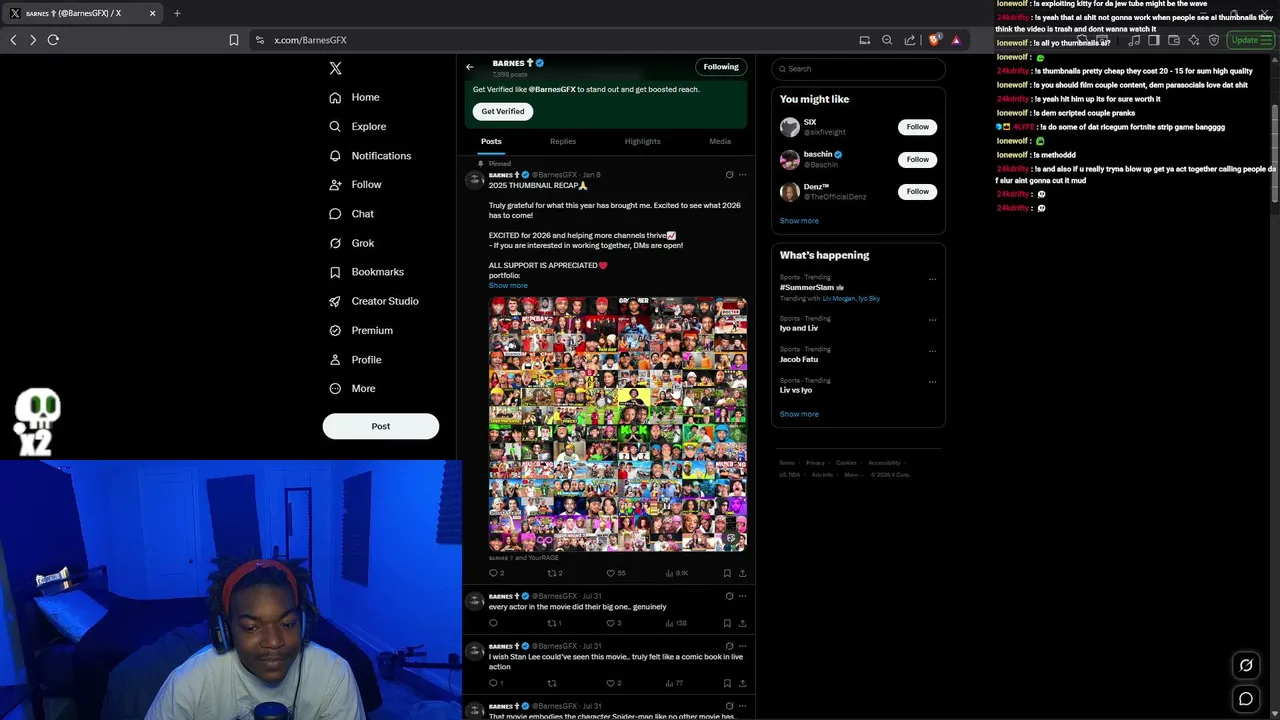Click the white Post button
Viewport: 1280px width, 720px height.
[x=381, y=426]
